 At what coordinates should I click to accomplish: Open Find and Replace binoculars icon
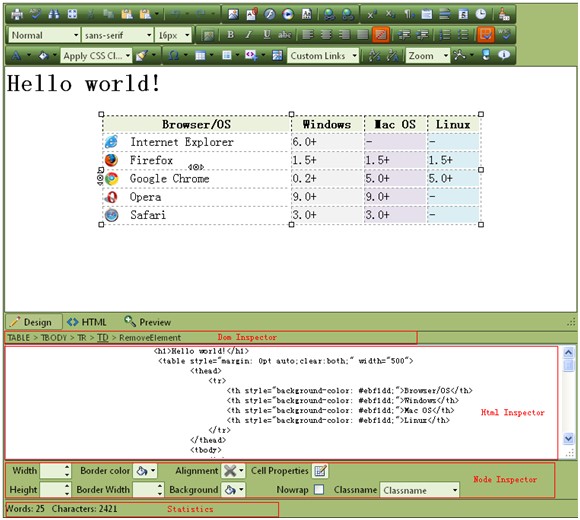(x=54, y=14)
